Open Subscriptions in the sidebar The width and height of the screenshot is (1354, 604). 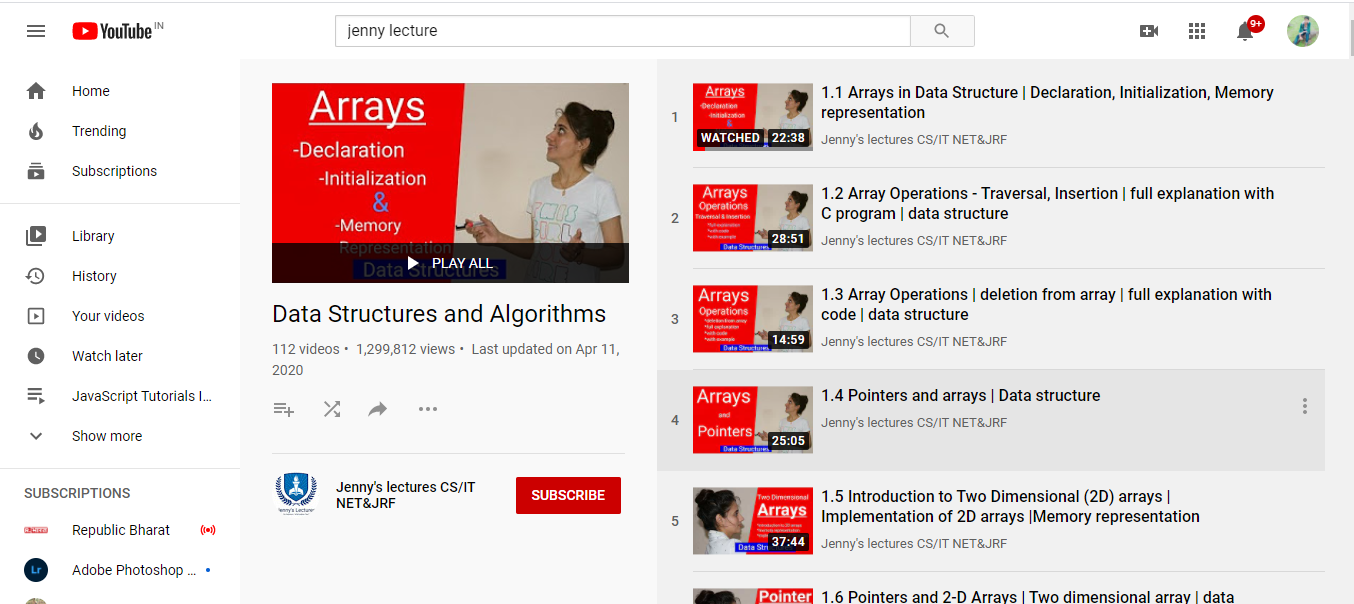tap(120, 171)
